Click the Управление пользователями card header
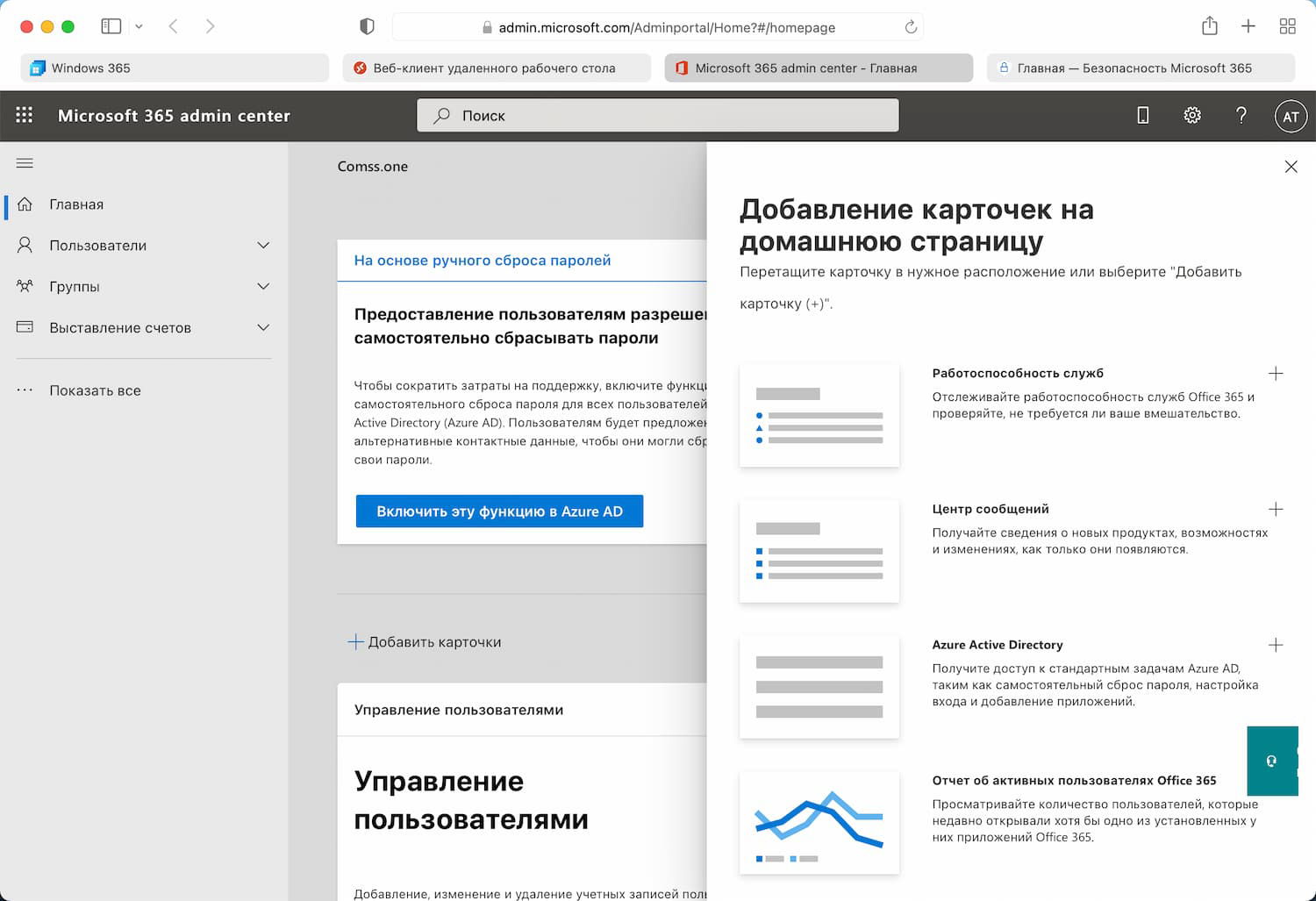 coord(459,710)
